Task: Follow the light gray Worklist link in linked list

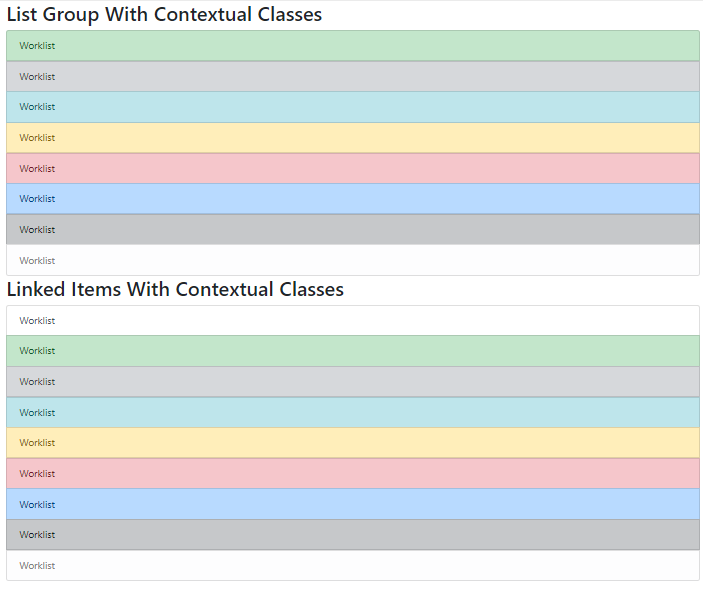Action: (353, 382)
